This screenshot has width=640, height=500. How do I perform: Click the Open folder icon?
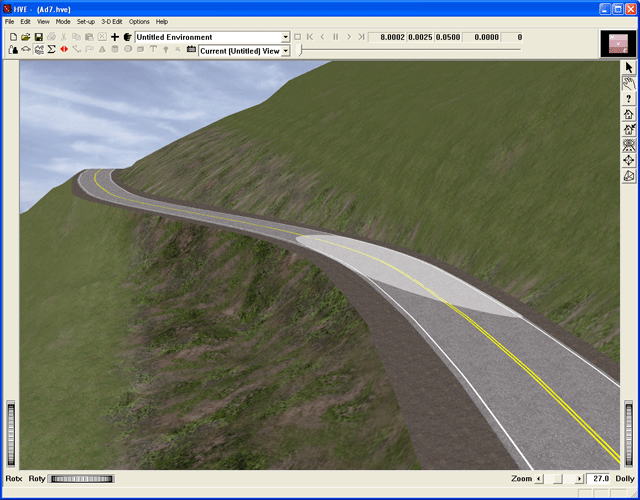click(26, 37)
